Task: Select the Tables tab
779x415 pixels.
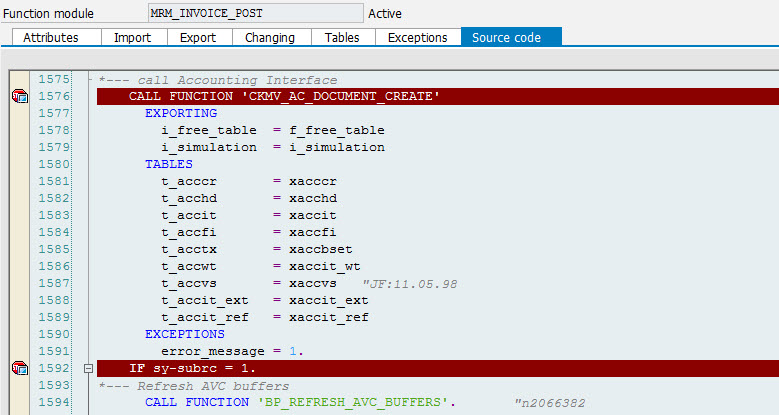Action: point(342,37)
